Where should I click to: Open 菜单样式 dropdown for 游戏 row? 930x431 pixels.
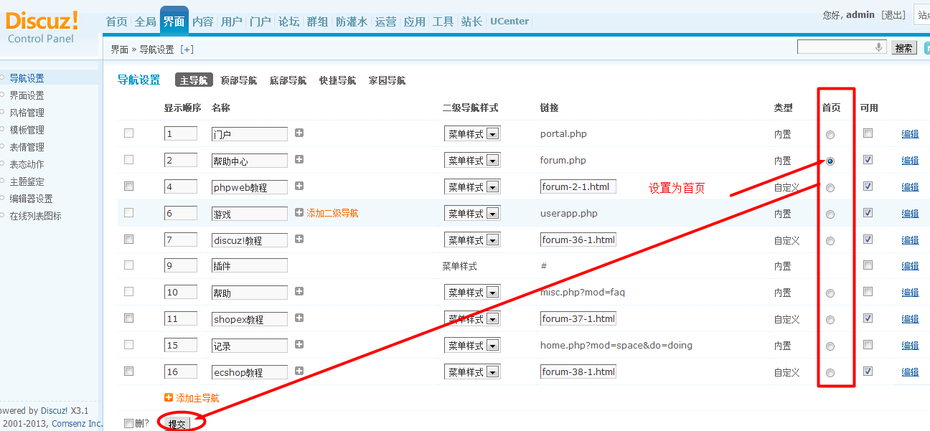pos(472,213)
